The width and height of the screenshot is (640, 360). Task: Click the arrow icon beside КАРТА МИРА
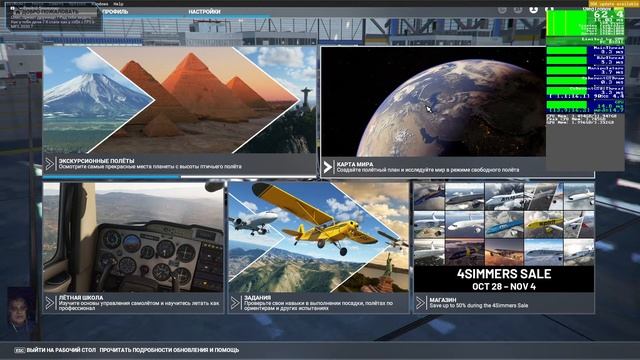[327, 167]
